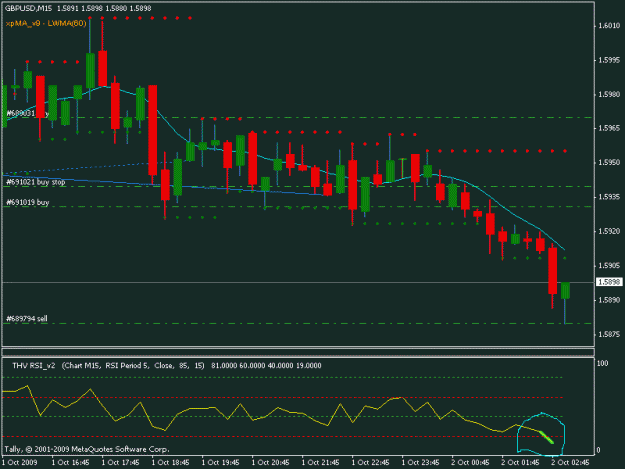Click the 1.5965 price axis label
This screenshot has width=625, height=469.
pyautogui.click(x=609, y=128)
